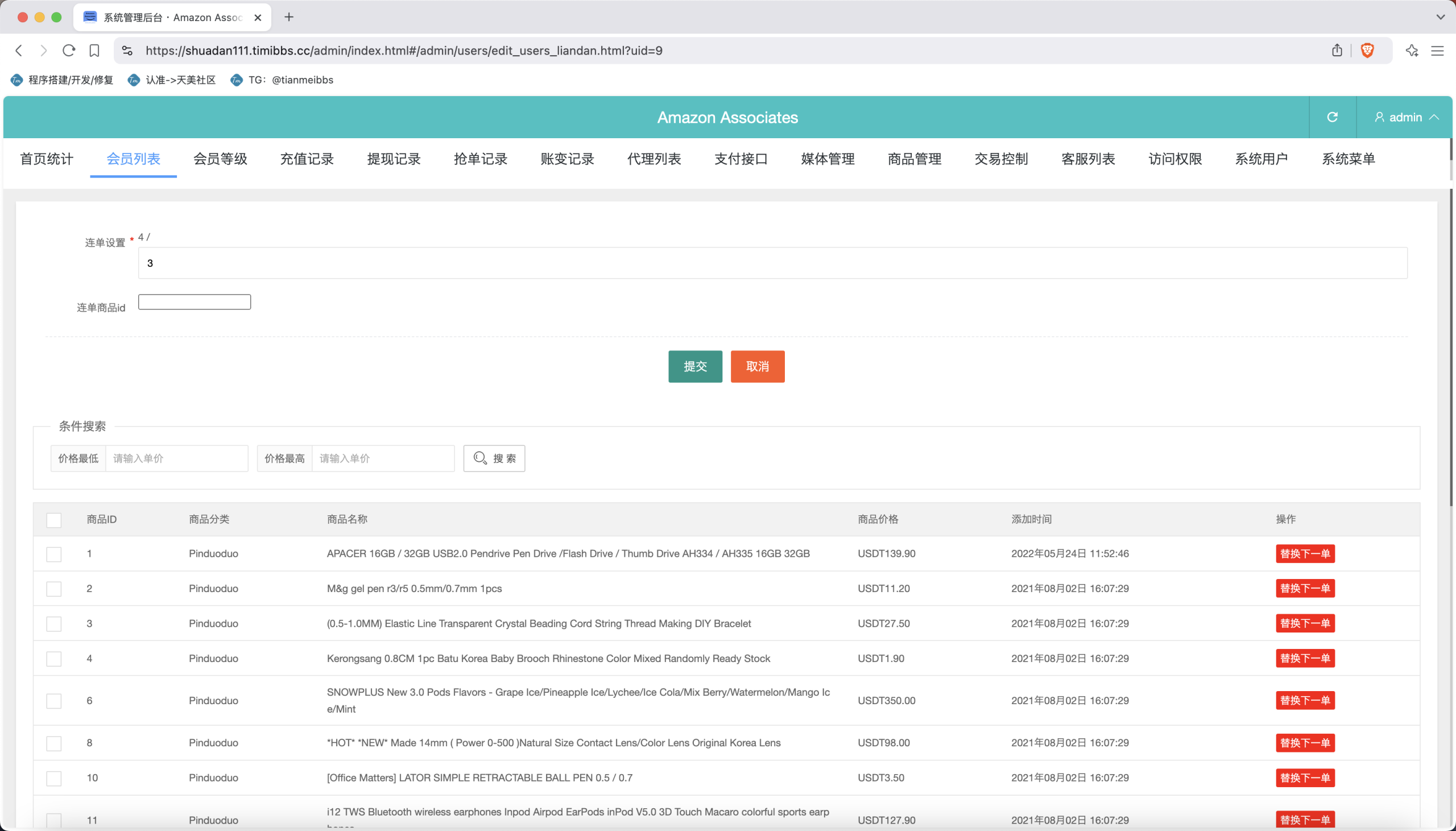Click the share icon in address bar
This screenshot has width=1456, height=831.
coord(1337,50)
